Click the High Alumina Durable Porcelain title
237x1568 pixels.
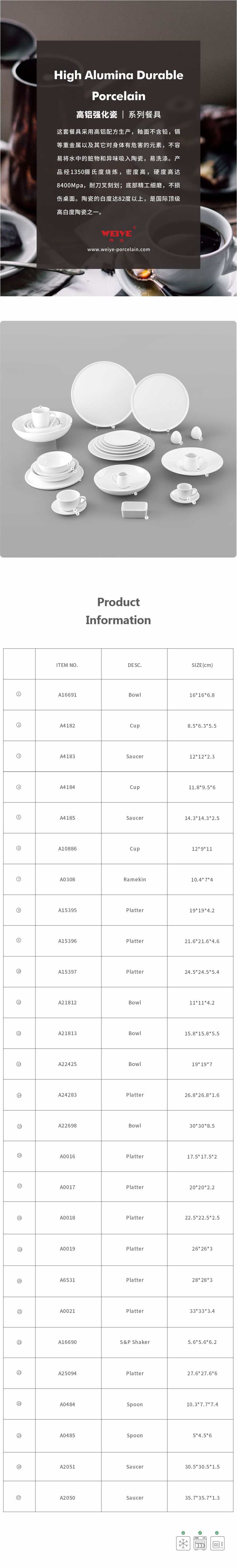coord(118,85)
